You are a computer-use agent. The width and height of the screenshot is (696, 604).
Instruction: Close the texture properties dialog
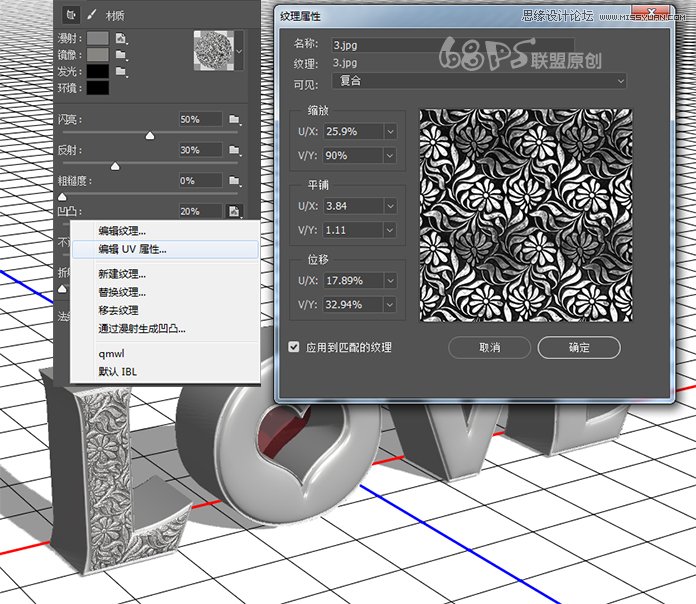click(651, 11)
